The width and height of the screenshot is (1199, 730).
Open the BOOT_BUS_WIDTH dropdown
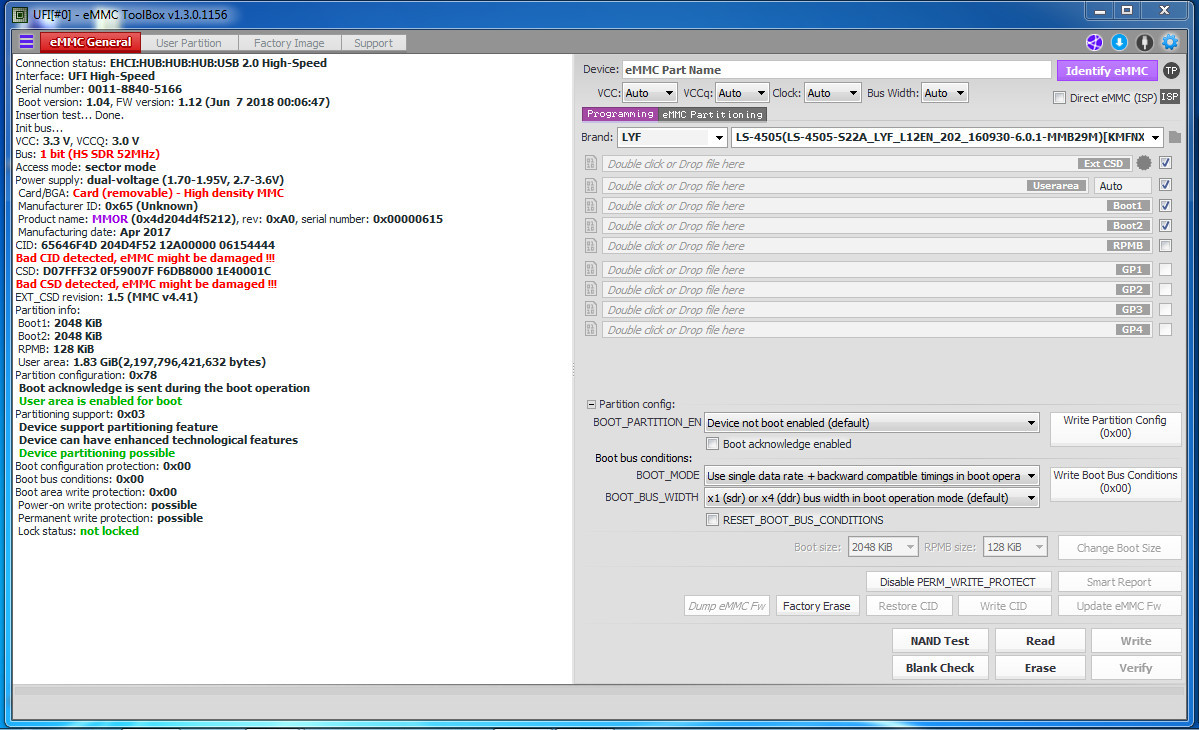[871, 498]
